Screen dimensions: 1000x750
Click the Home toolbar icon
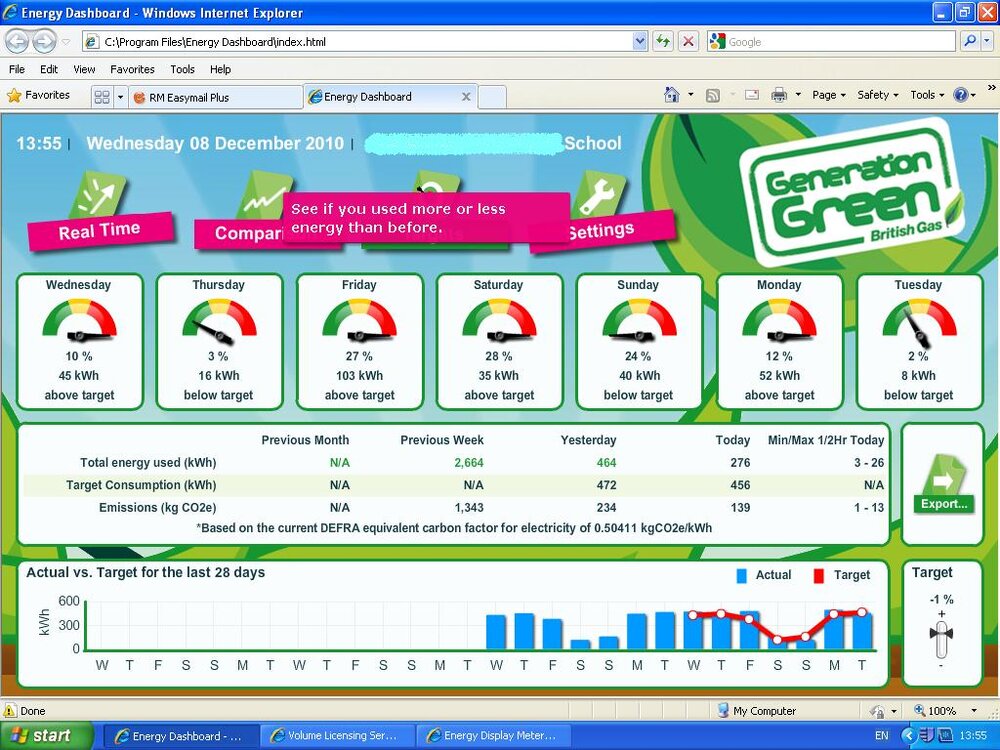point(672,95)
